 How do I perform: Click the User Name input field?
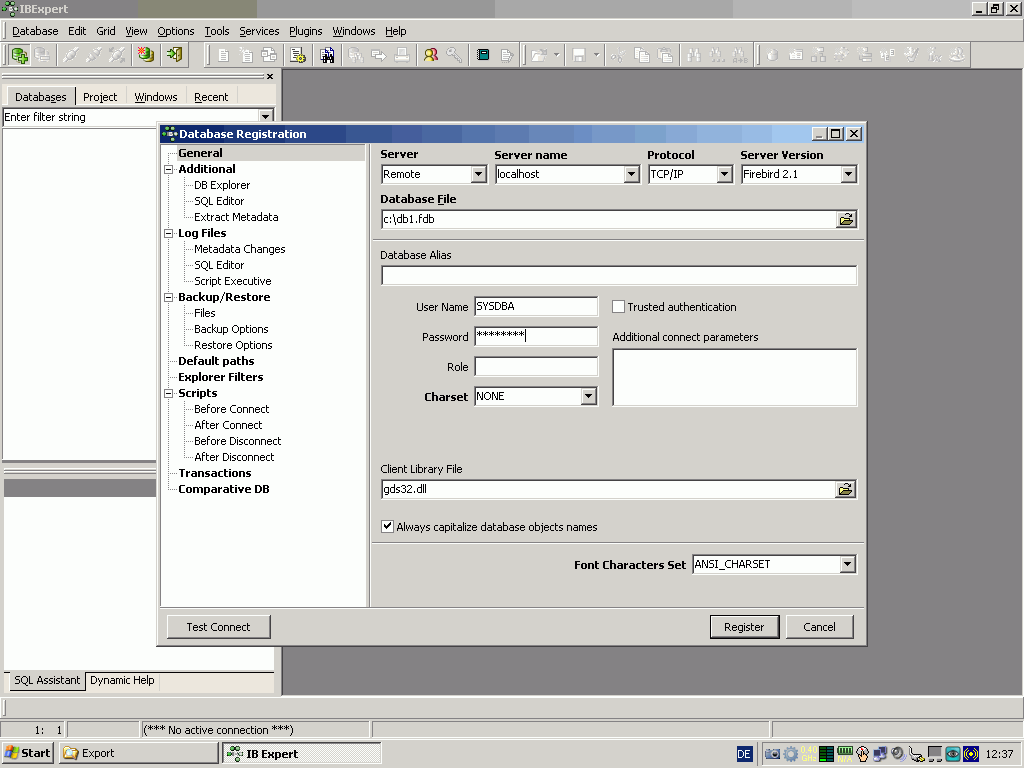(x=536, y=306)
